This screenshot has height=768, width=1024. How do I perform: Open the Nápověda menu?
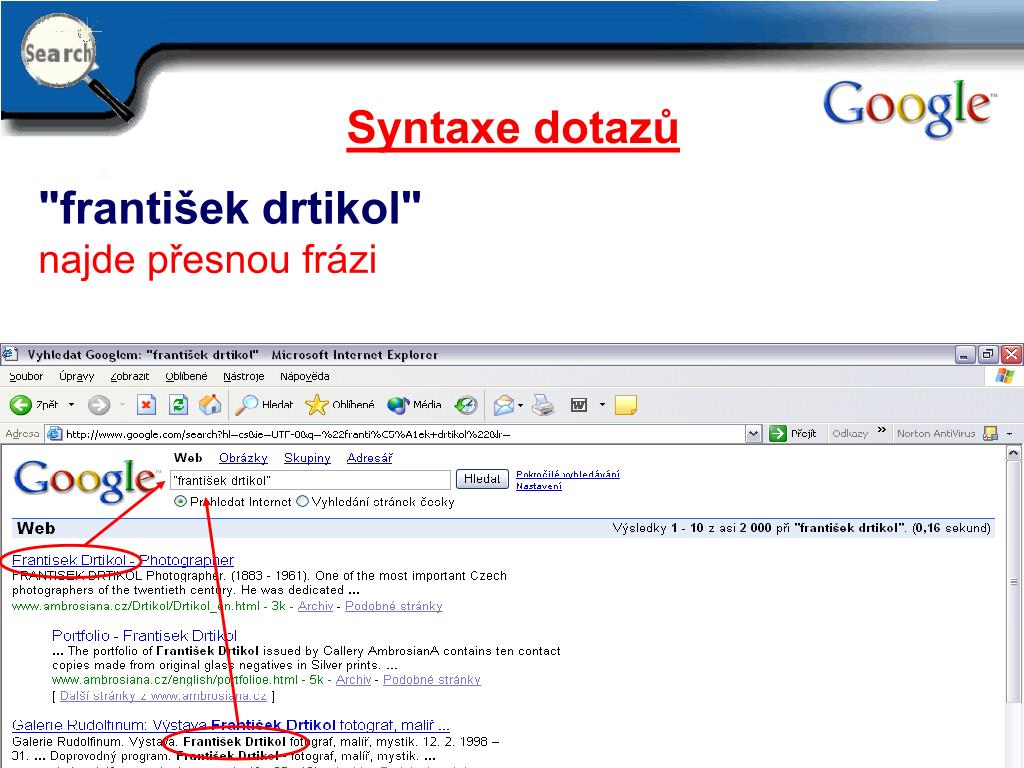pos(304,377)
